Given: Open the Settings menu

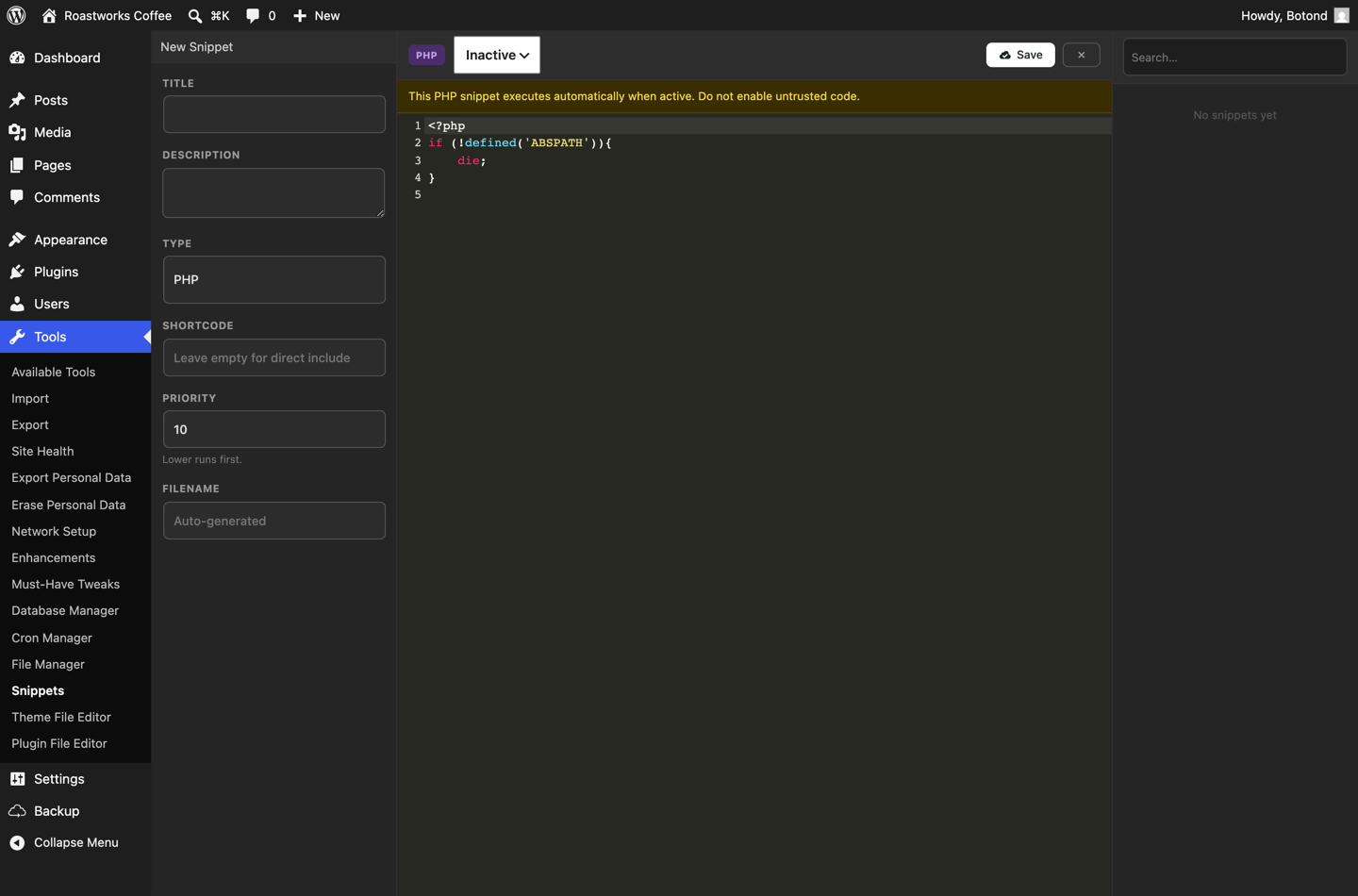Looking at the screenshot, I should point(75,779).
